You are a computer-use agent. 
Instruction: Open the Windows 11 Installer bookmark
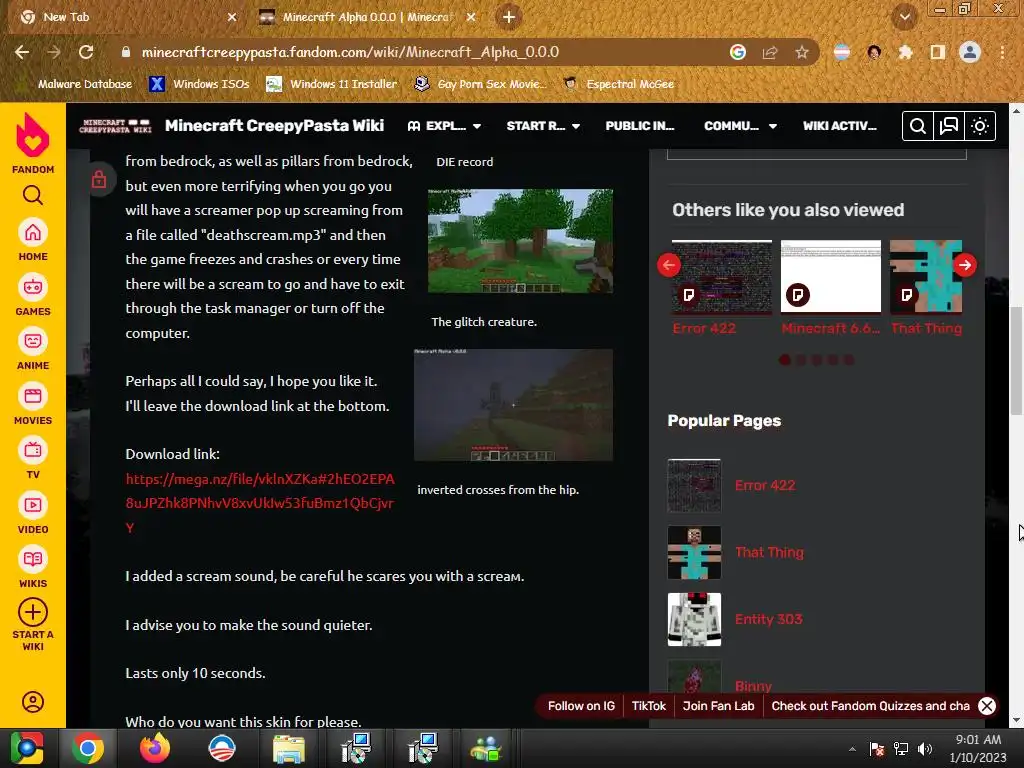(332, 84)
